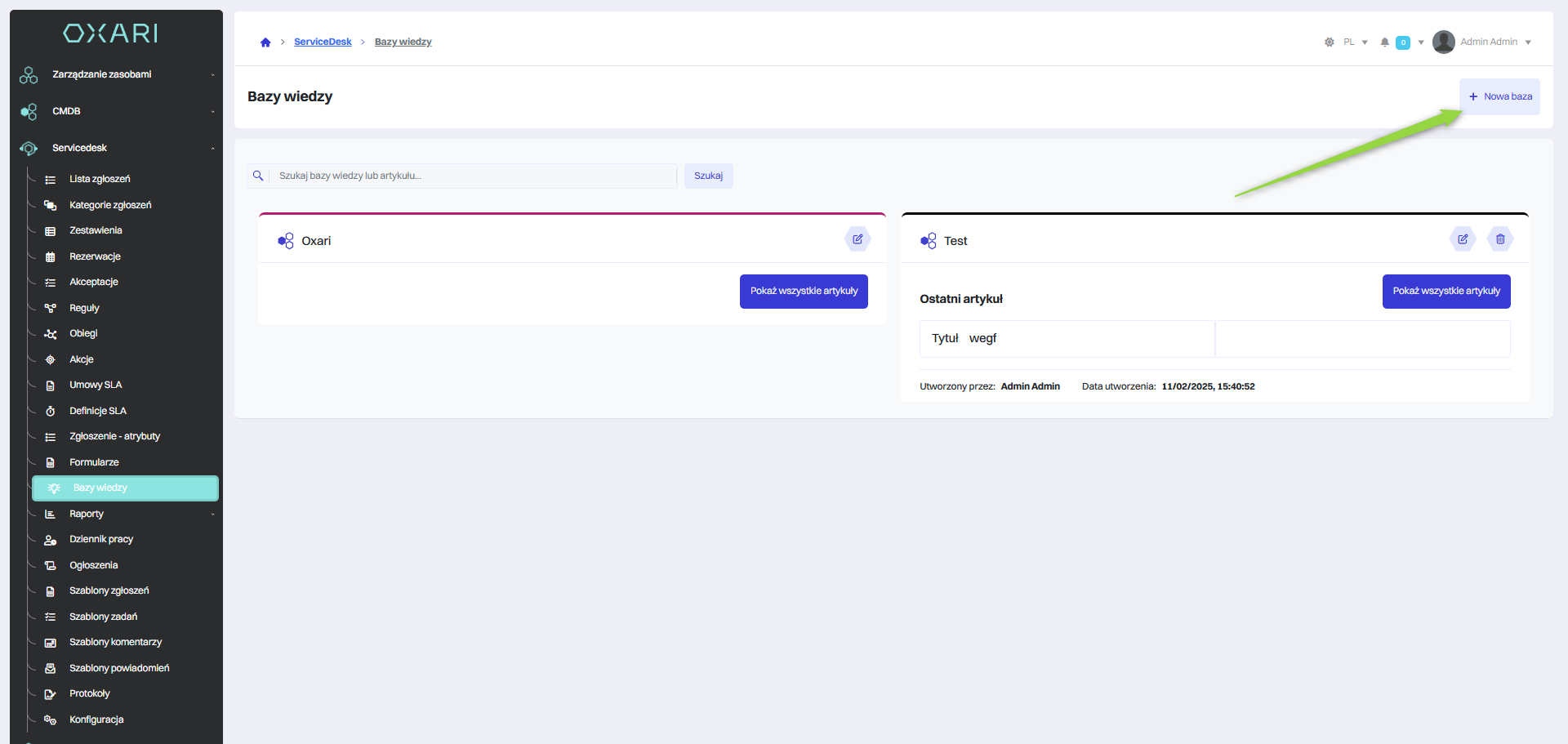The image size is (1568, 744).
Task: Focus the knowledge base search field
Action: 474,176
